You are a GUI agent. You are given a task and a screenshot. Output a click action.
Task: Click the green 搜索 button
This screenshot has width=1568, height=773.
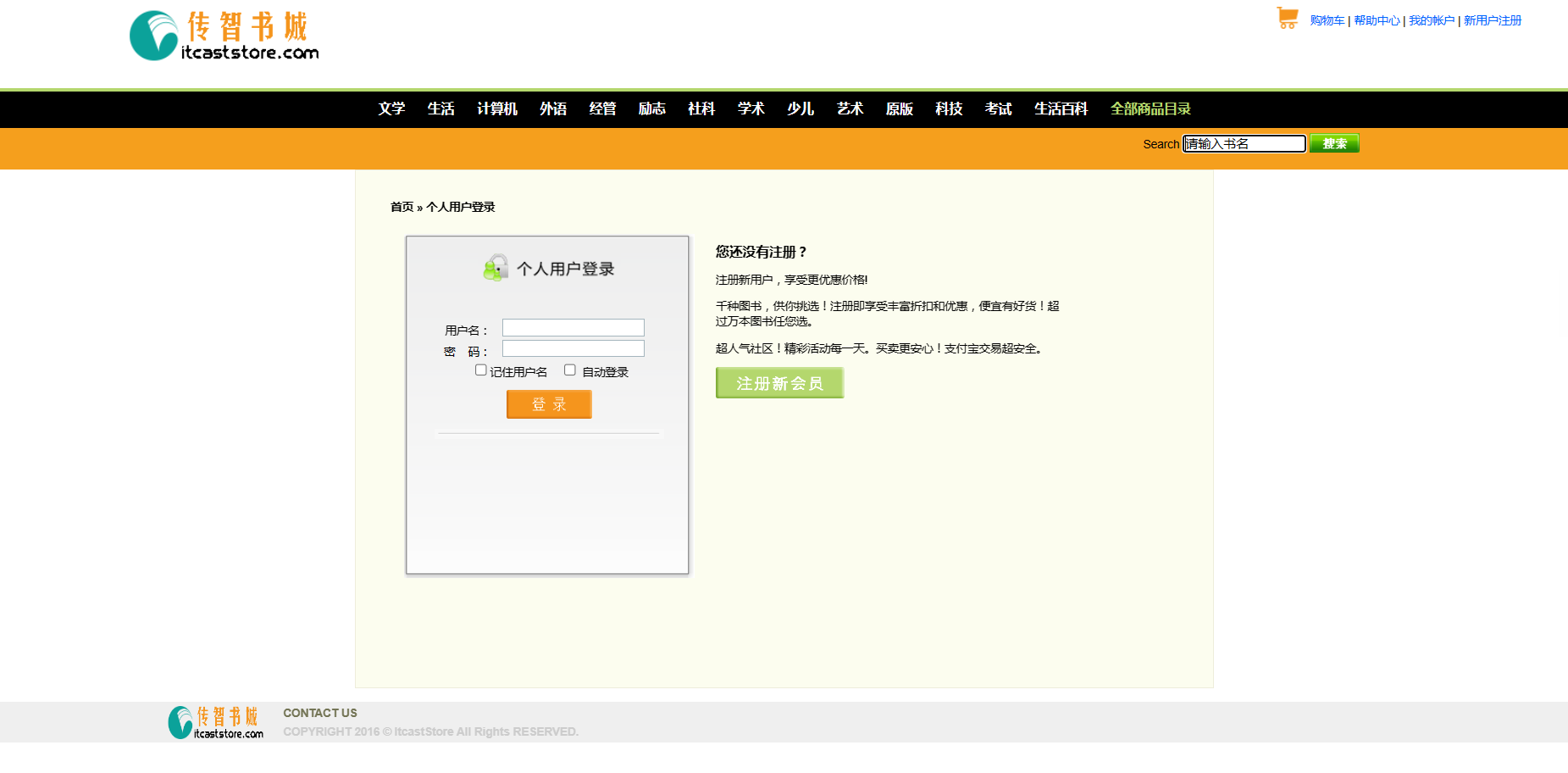point(1334,143)
